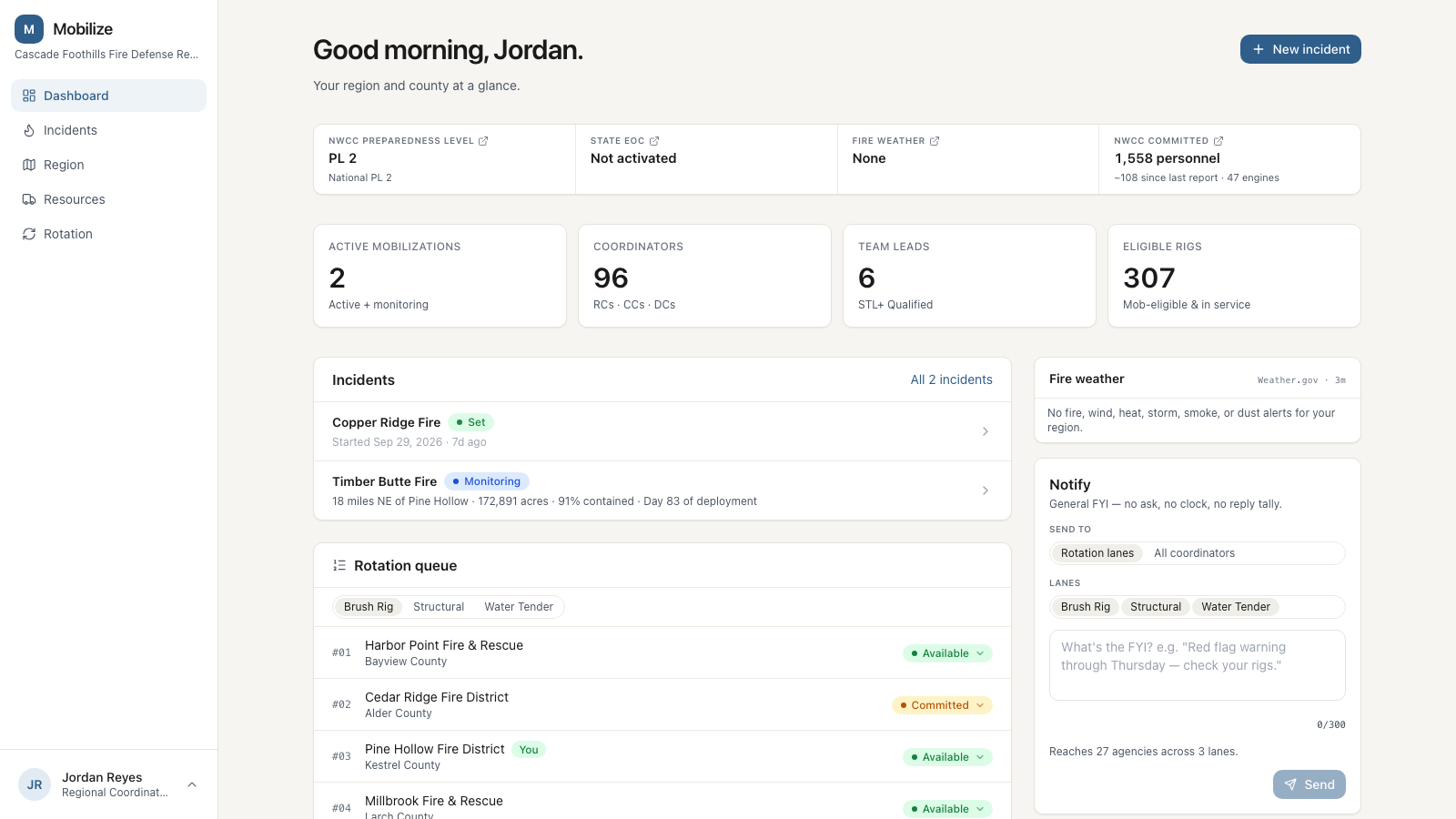Click the Set status badge
Screen dimensions: 1456x819
[x=470, y=422]
